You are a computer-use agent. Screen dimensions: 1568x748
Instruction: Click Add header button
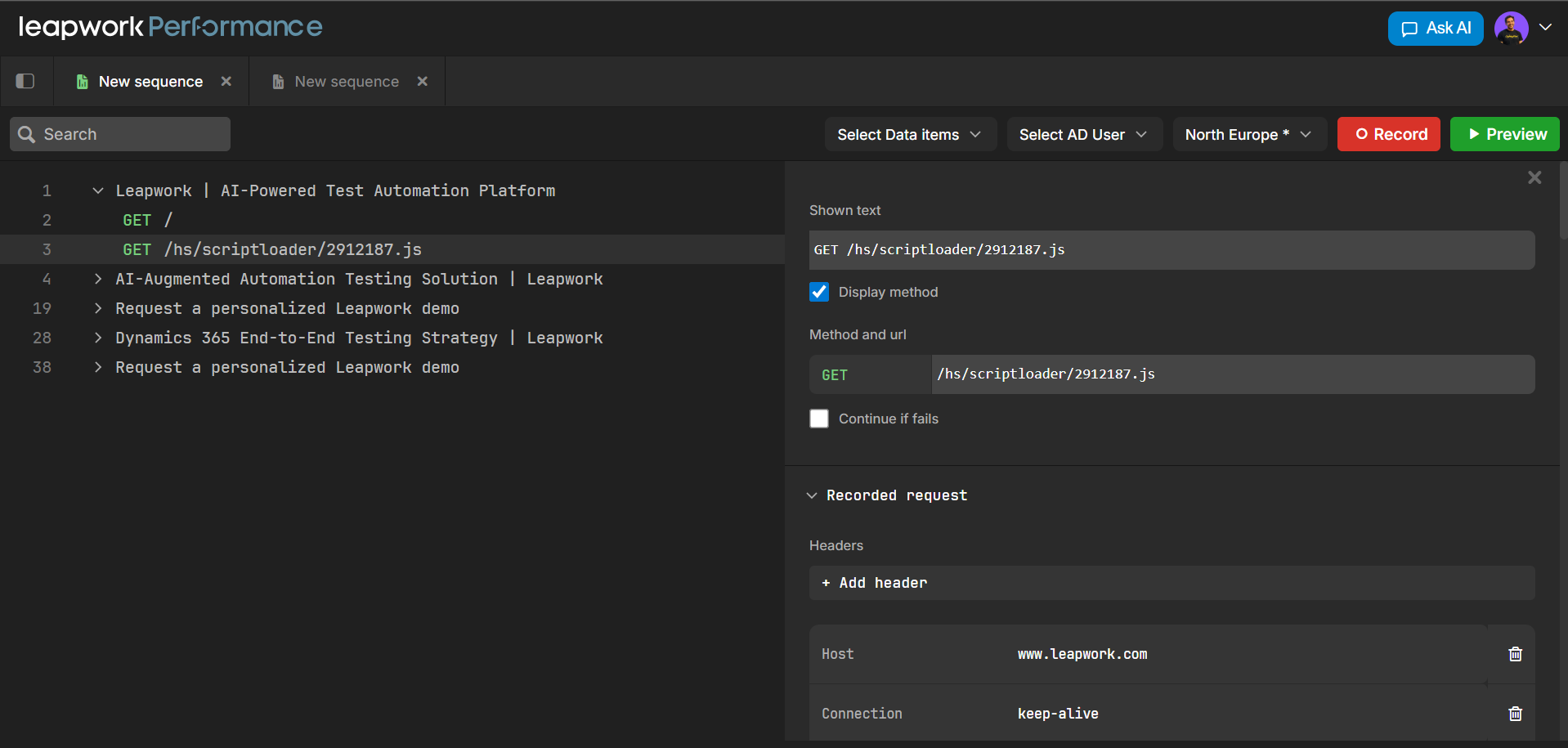tap(875, 583)
